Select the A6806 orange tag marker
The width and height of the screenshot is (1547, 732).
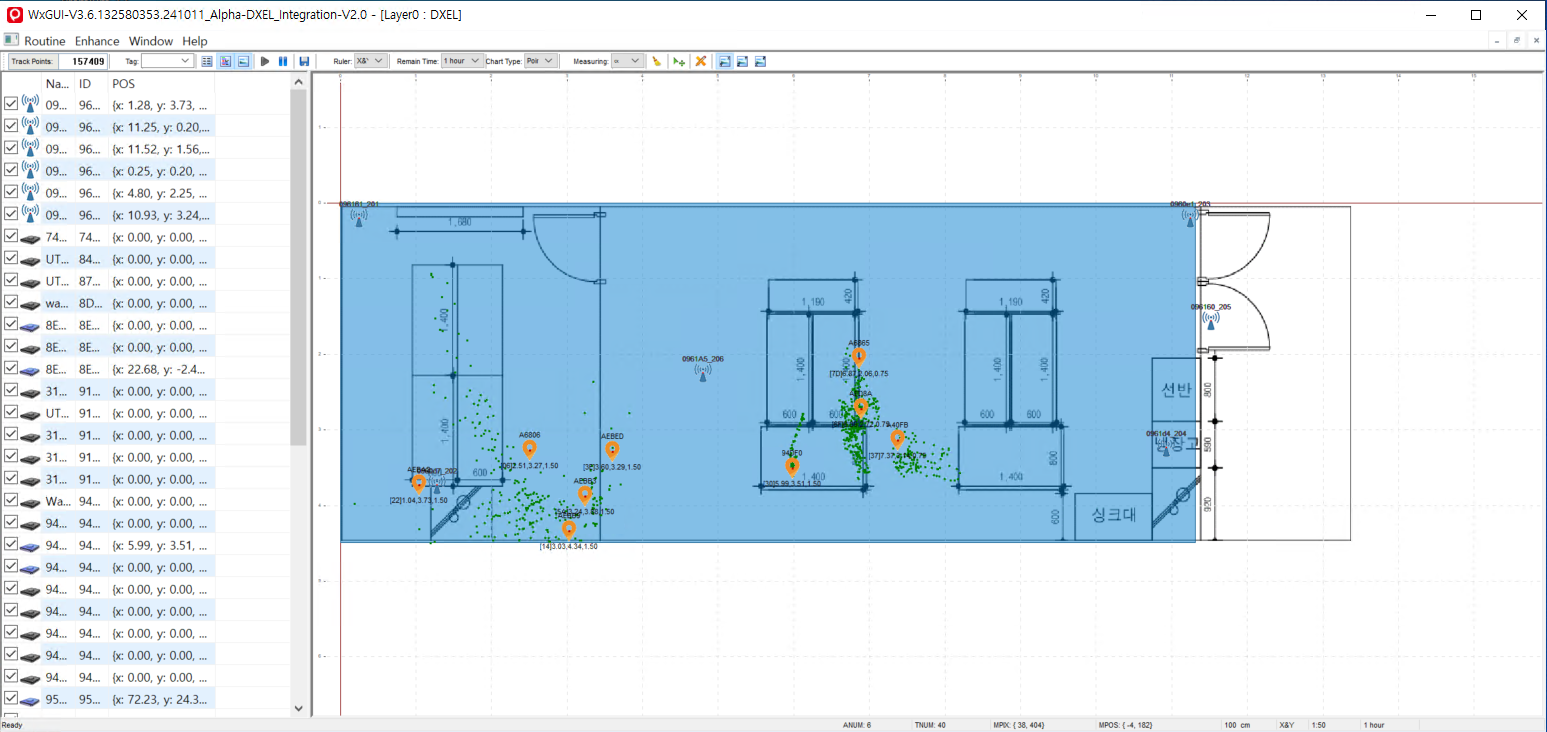(530, 449)
